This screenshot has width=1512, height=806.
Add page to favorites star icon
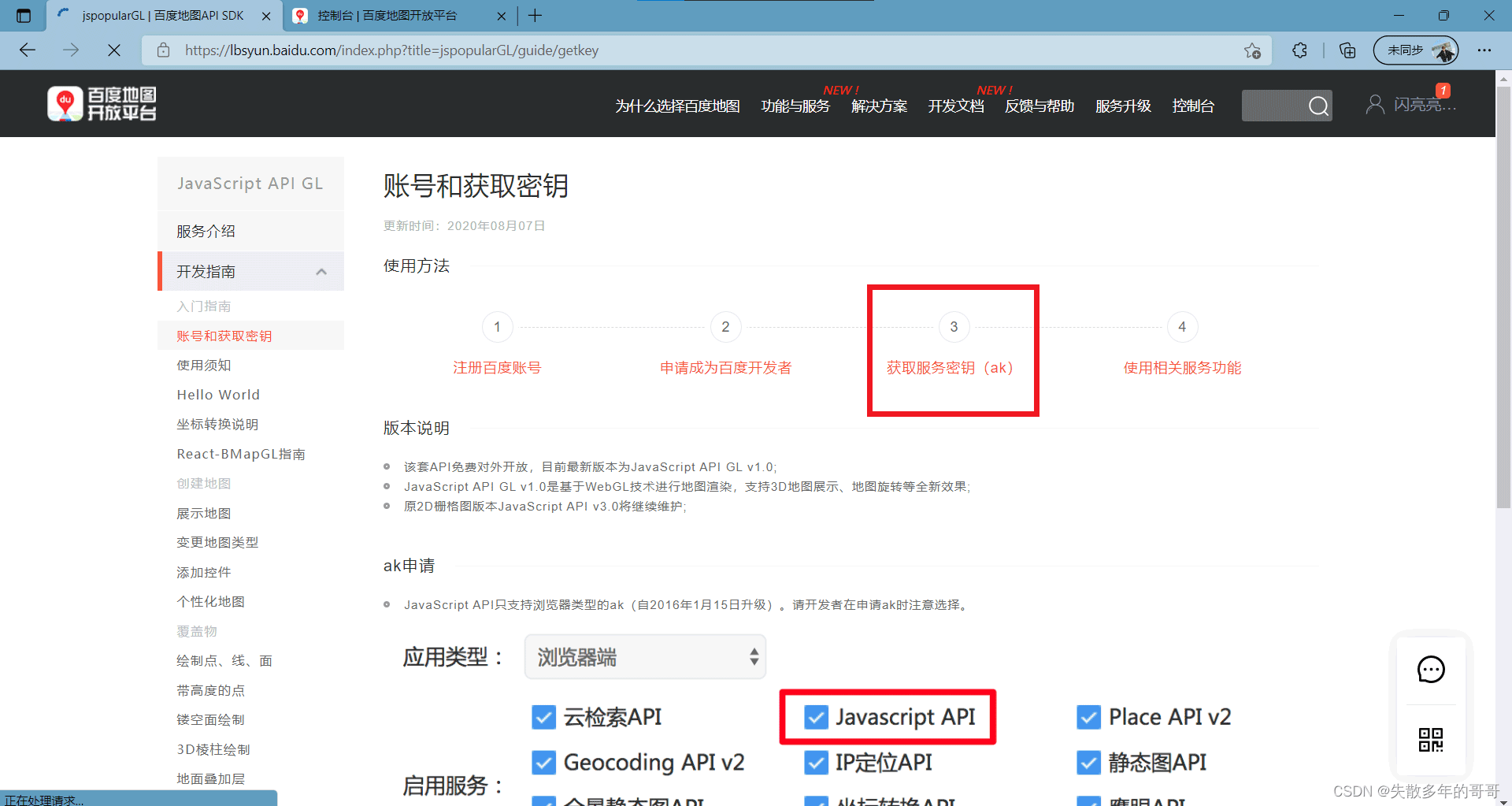pos(1252,50)
